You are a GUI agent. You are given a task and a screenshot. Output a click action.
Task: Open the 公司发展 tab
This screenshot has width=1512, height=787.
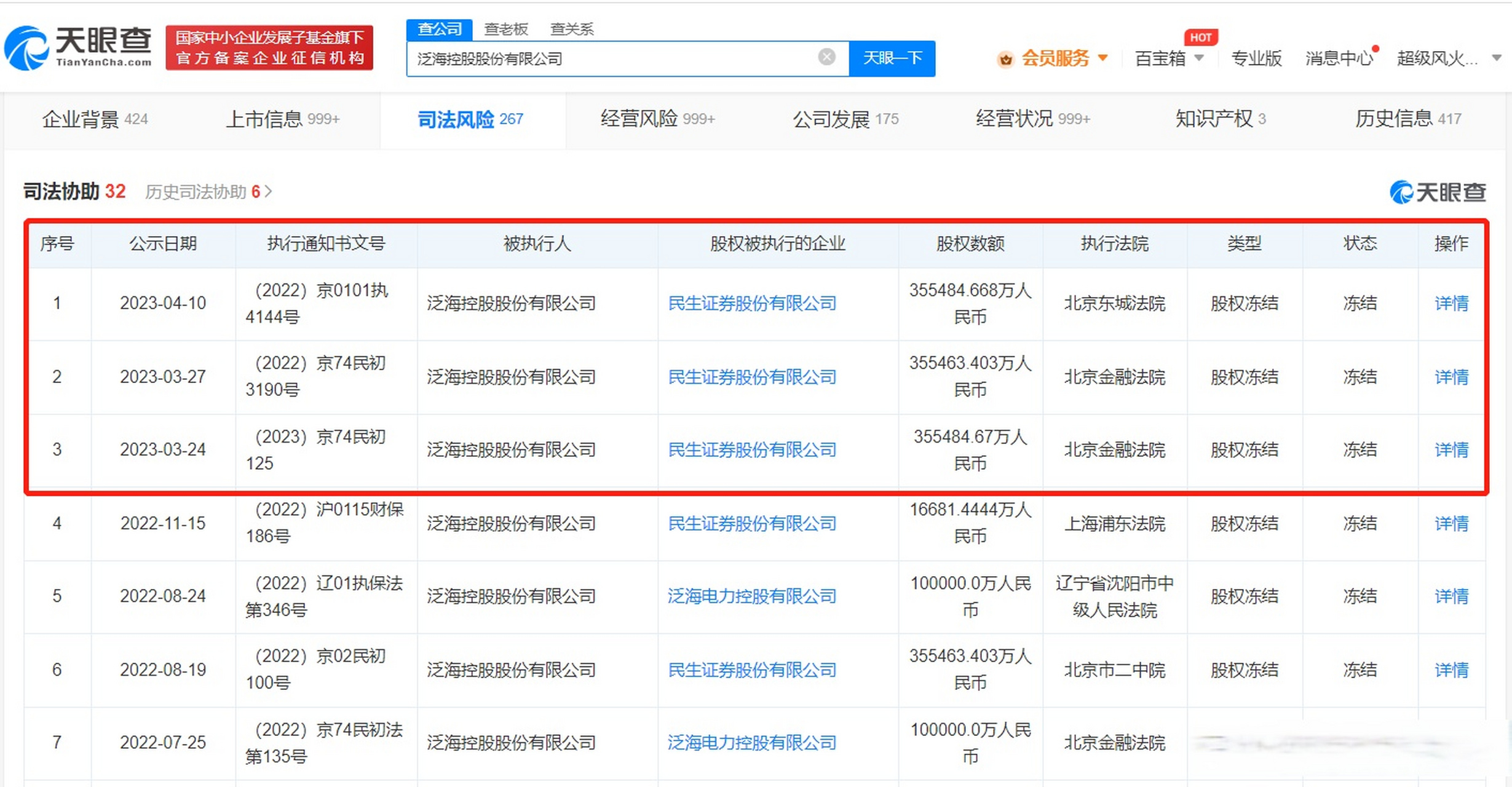tap(845, 119)
